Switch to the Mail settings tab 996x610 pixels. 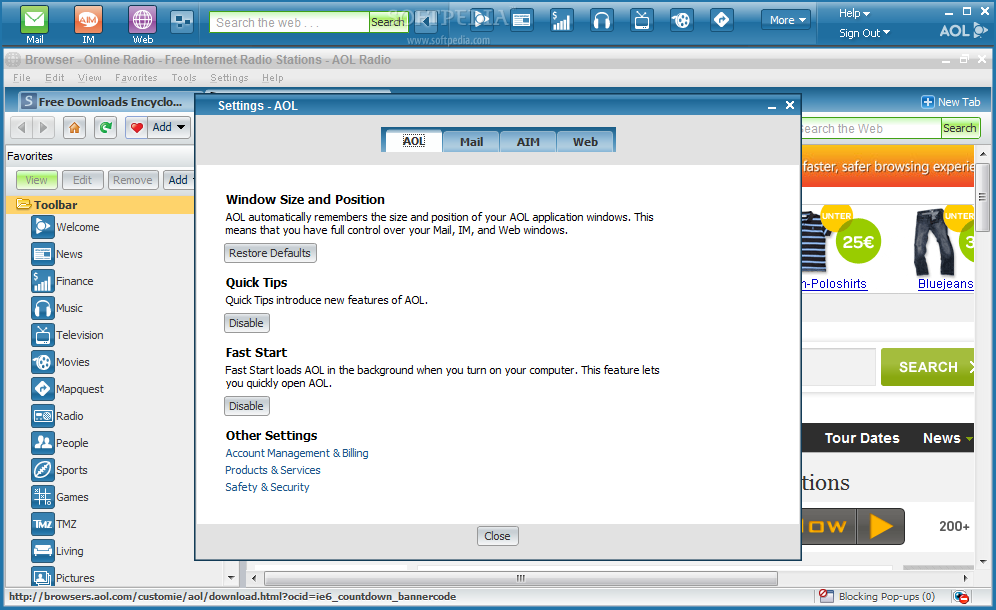pos(471,142)
